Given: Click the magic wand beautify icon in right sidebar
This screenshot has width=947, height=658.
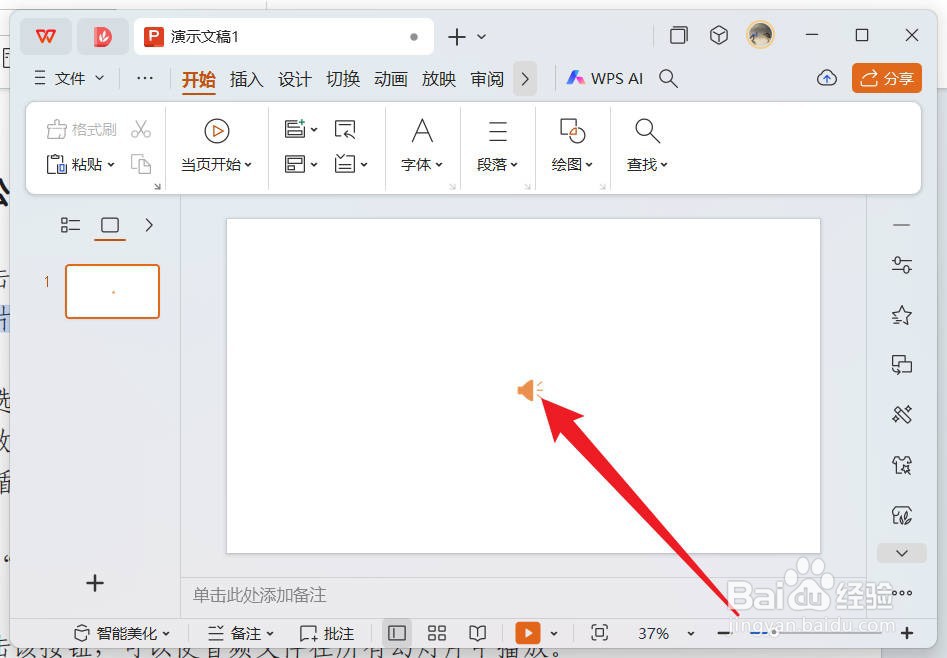Looking at the screenshot, I should [x=899, y=414].
